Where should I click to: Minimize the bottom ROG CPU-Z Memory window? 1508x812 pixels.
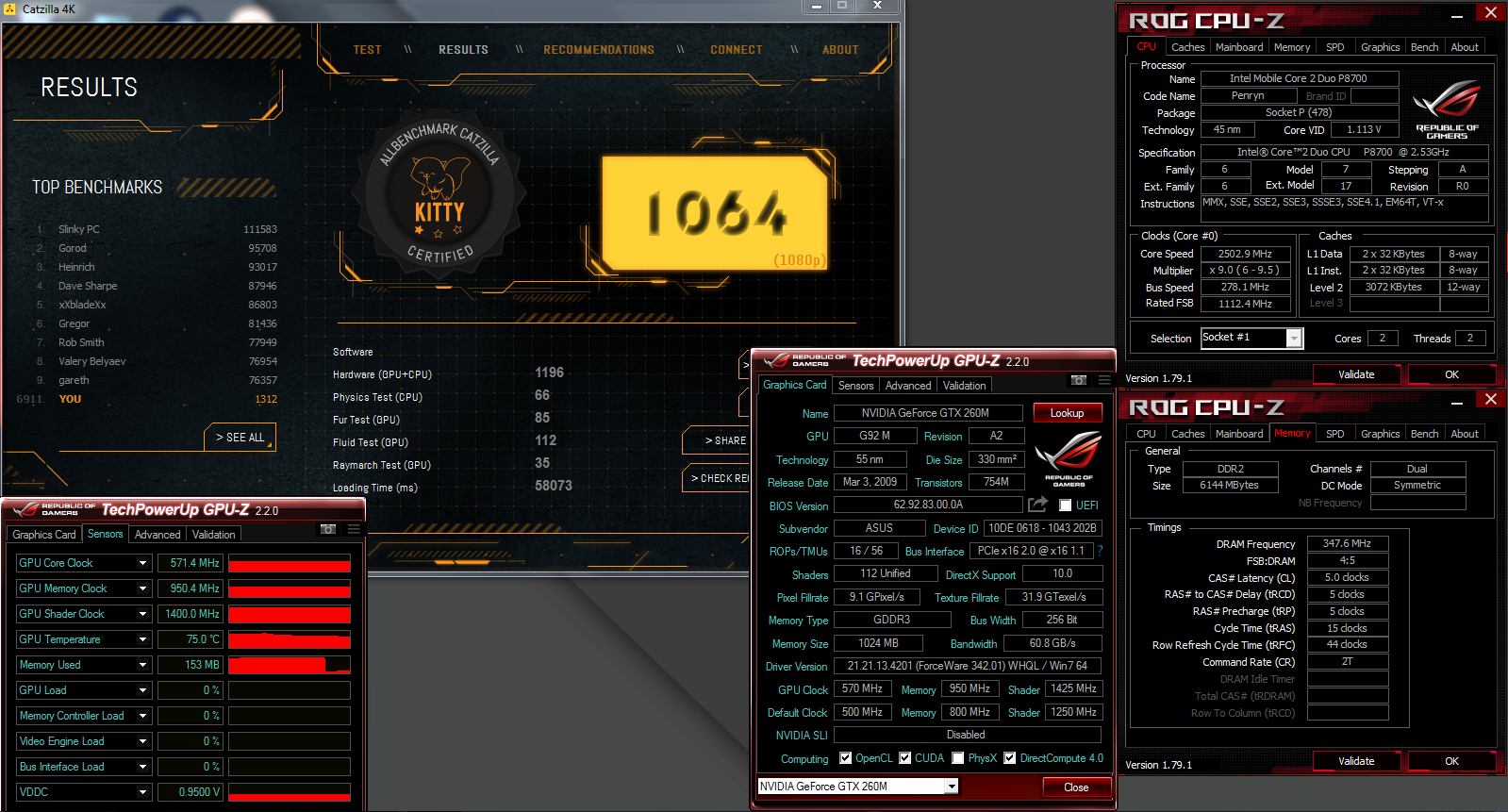[1457, 403]
